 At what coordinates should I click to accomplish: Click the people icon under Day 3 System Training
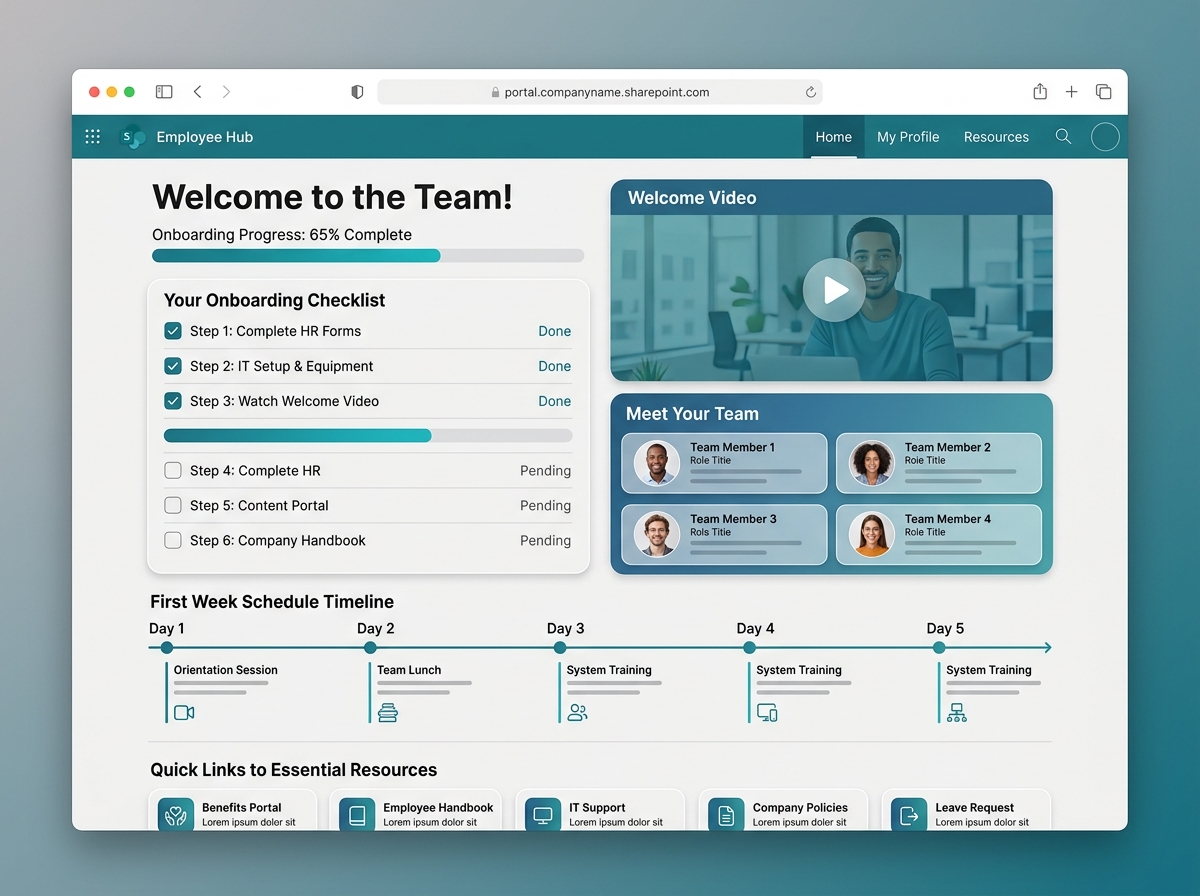(577, 713)
